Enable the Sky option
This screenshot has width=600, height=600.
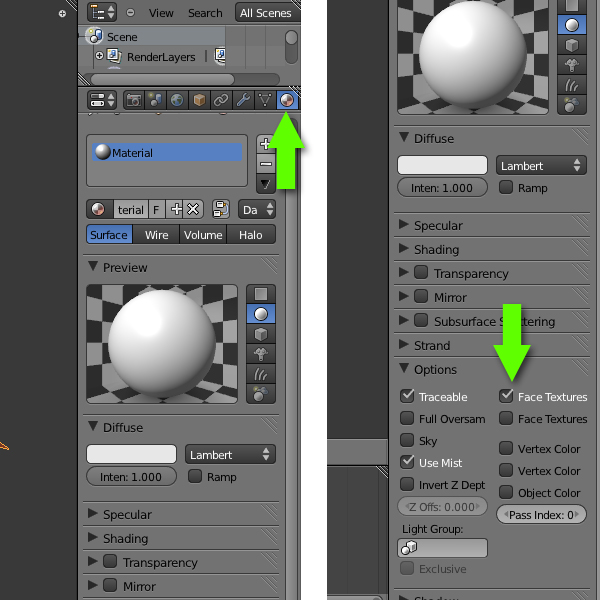click(x=407, y=440)
